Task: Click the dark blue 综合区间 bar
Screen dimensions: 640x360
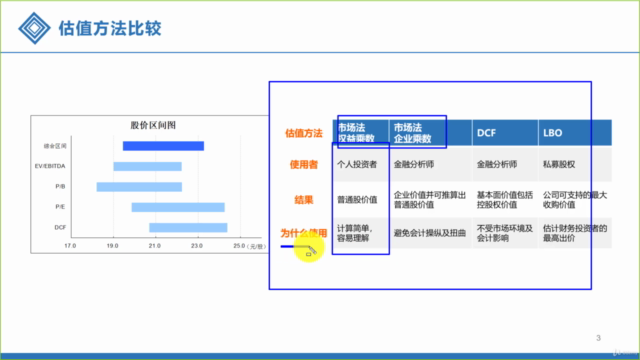Action: pos(163,146)
